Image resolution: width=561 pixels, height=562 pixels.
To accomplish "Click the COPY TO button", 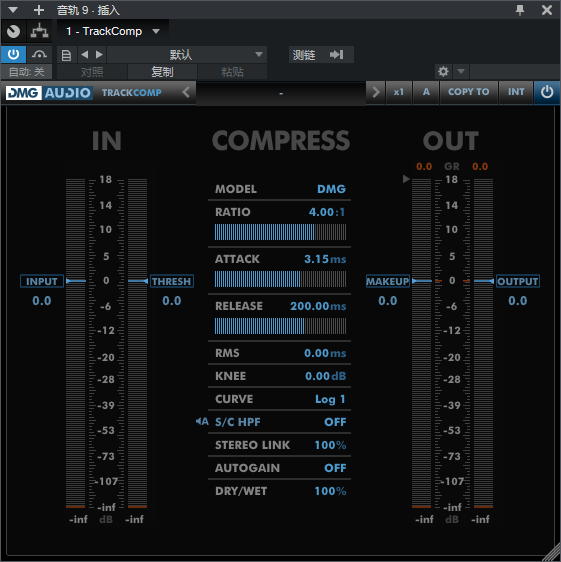I will [x=469, y=92].
